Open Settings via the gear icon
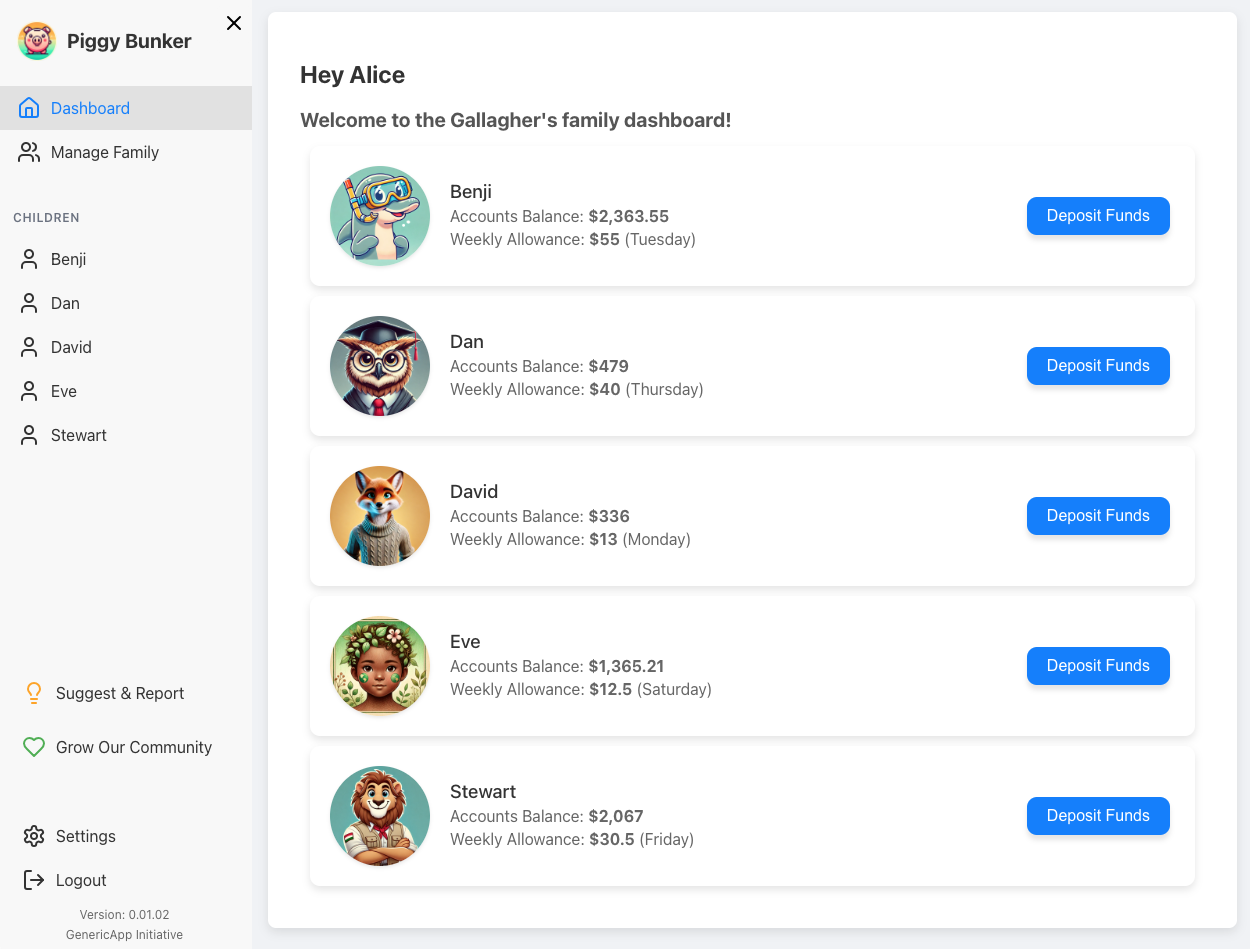Viewport: 1250px width, 949px height. tap(34, 836)
